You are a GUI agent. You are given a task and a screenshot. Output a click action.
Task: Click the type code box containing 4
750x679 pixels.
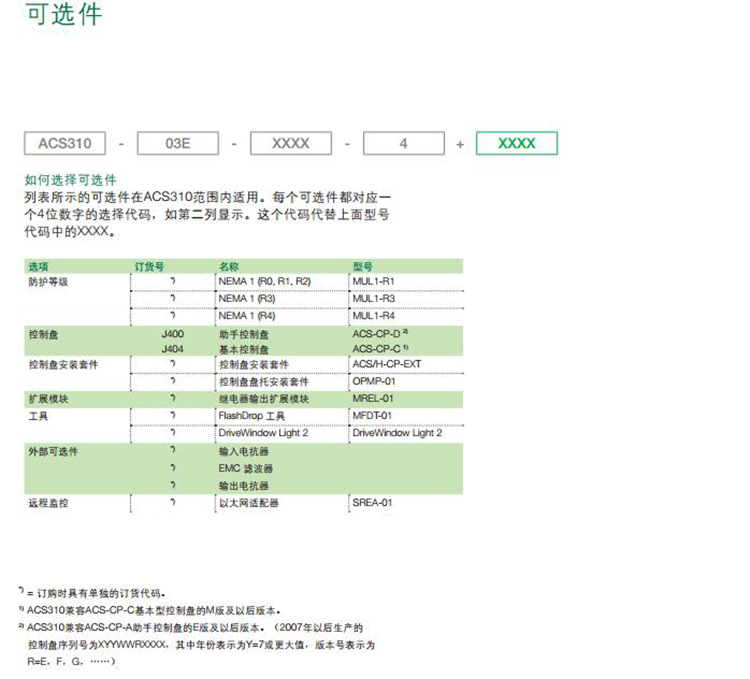tap(404, 143)
